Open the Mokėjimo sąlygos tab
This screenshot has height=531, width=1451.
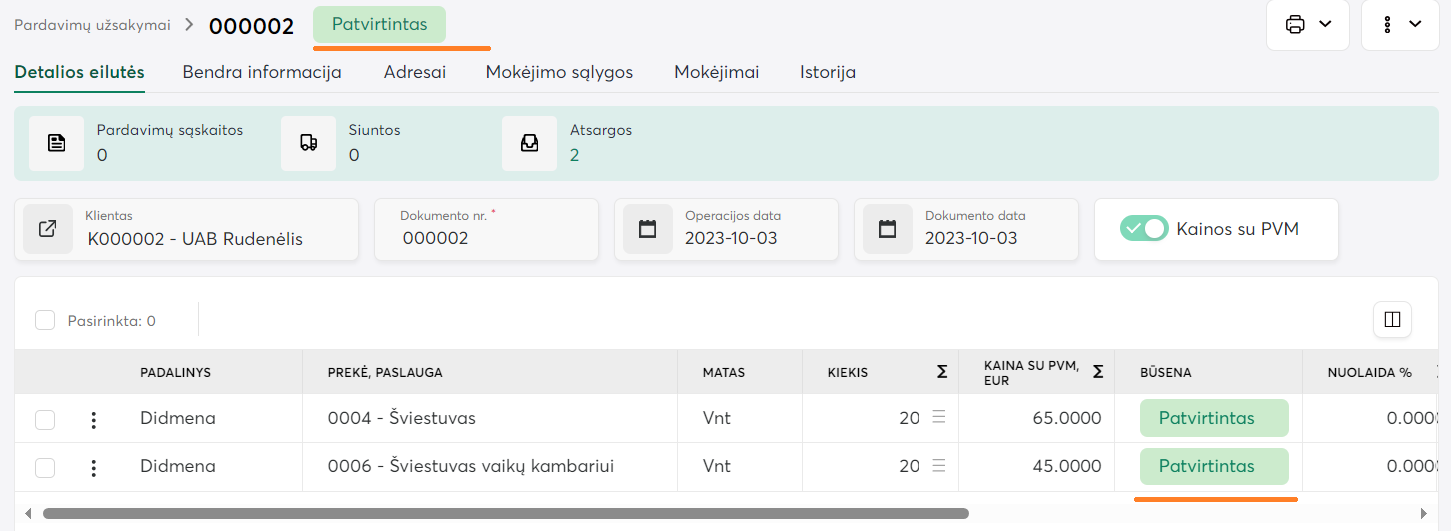(559, 72)
